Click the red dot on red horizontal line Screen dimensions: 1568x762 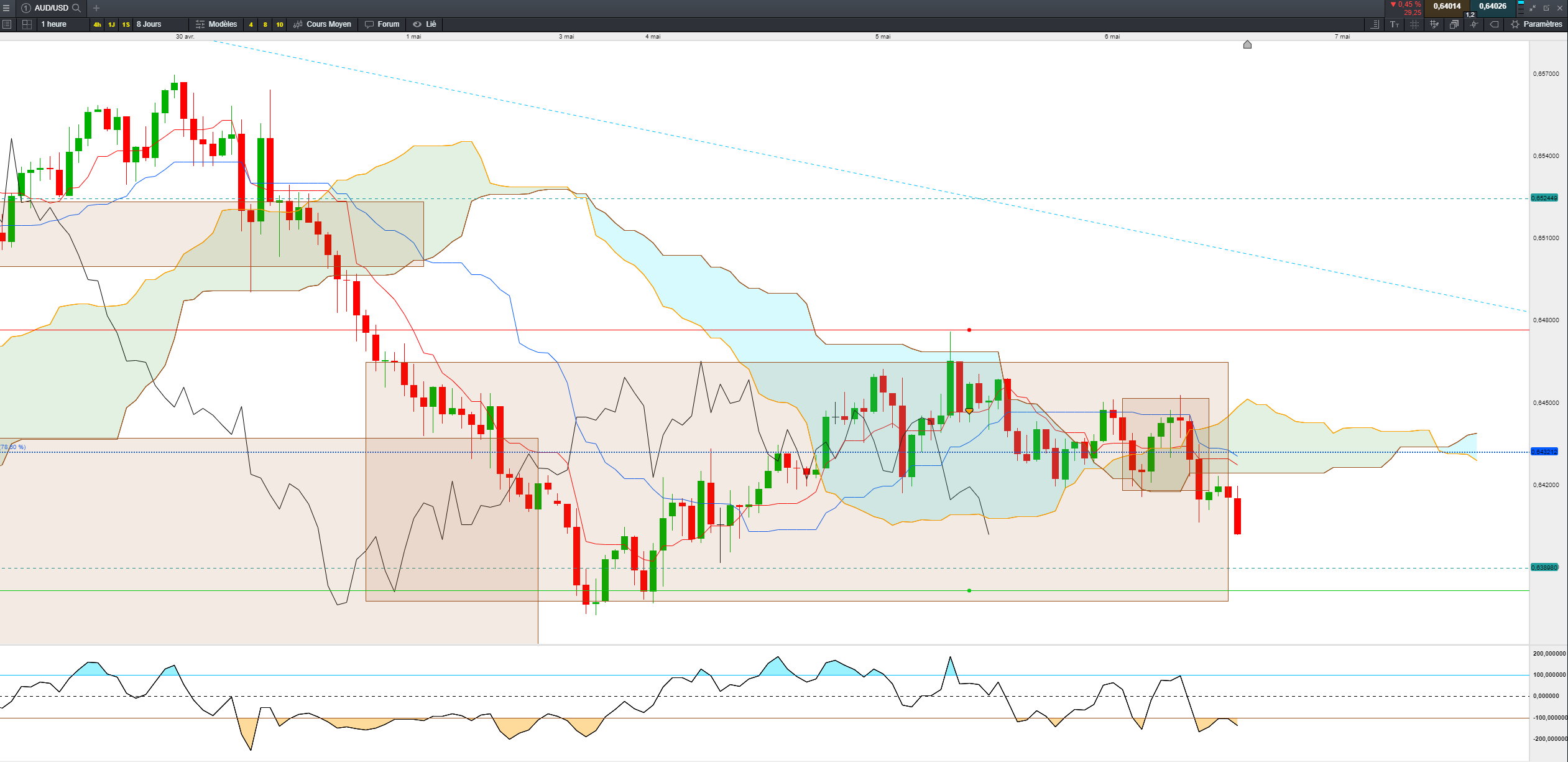pyautogui.click(x=969, y=330)
